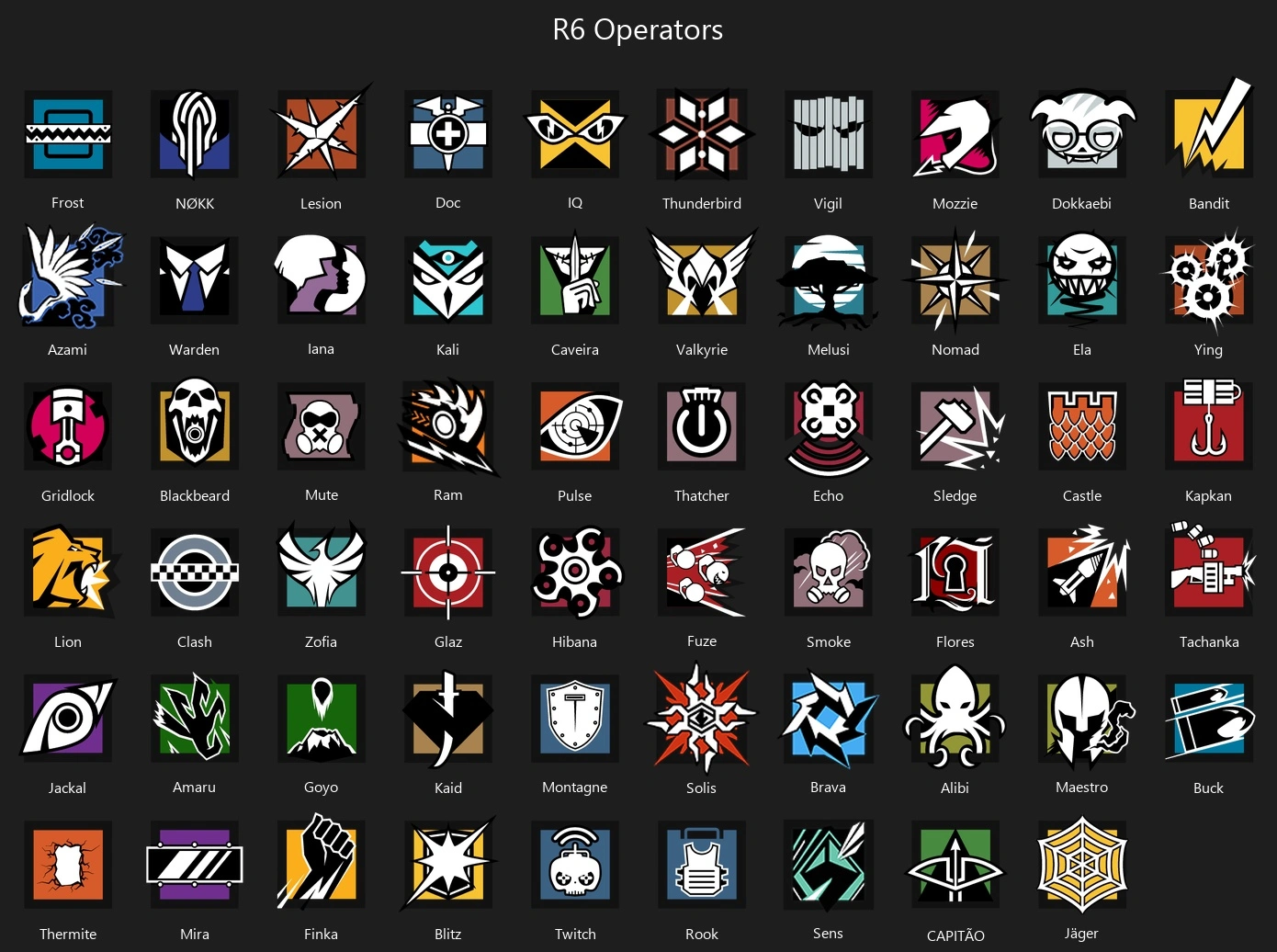Select the Frost operator icon
1277x952 pixels.
point(68,134)
